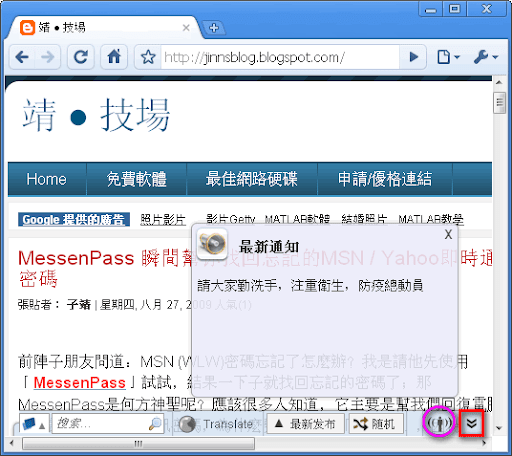Click the Google 提供的廣告 label
This screenshot has height=456, width=512.
pyautogui.click(x=74, y=220)
